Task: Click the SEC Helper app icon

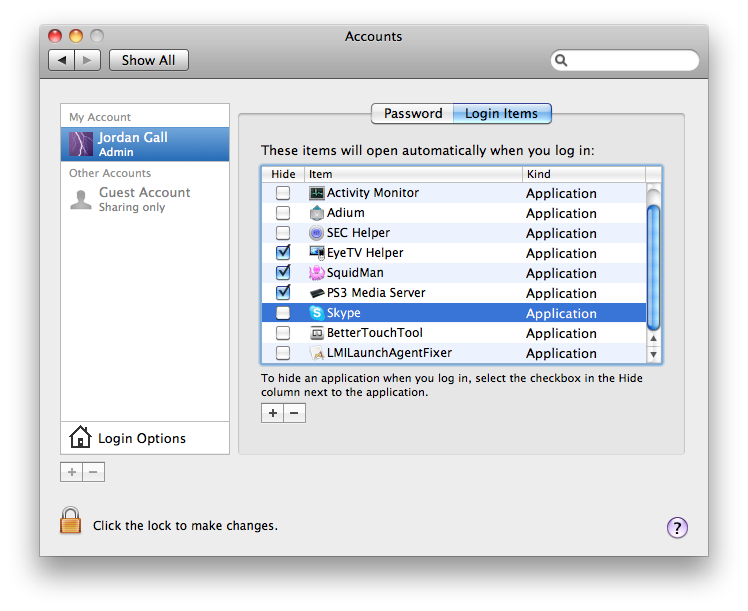Action: 317,233
